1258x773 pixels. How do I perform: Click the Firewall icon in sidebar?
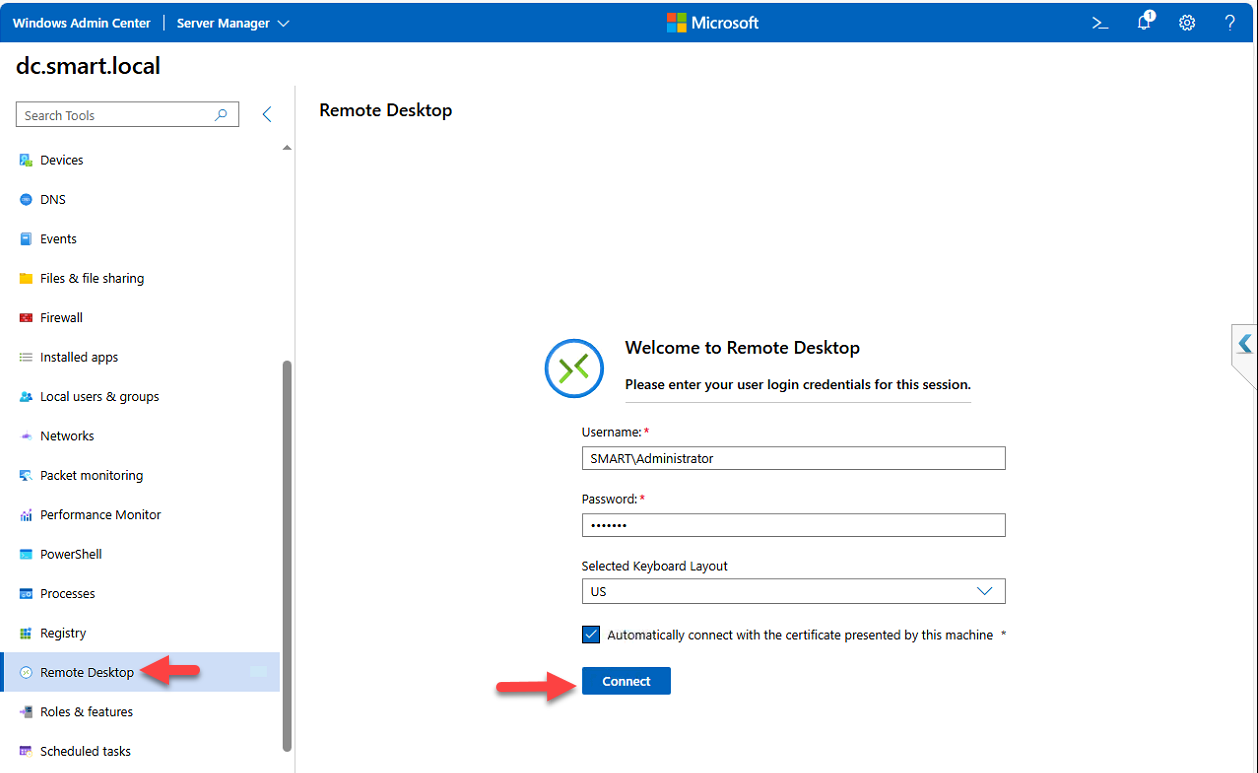click(26, 318)
